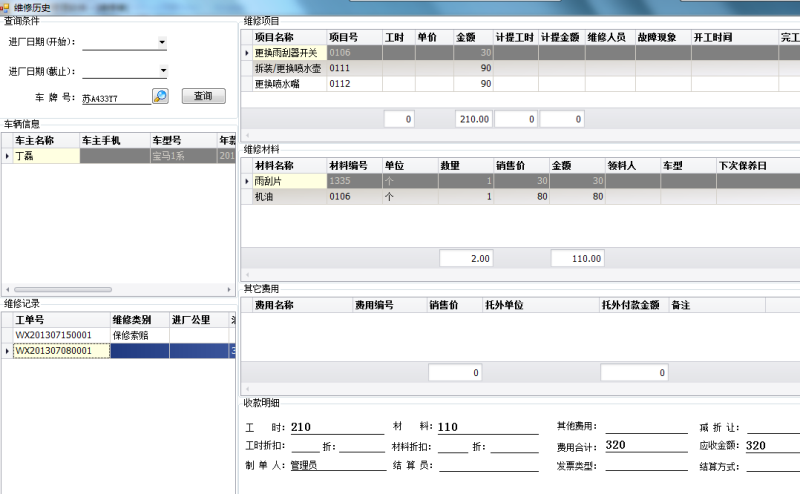Click the 材料编号 column header
The width and height of the screenshot is (800, 494).
(355, 166)
